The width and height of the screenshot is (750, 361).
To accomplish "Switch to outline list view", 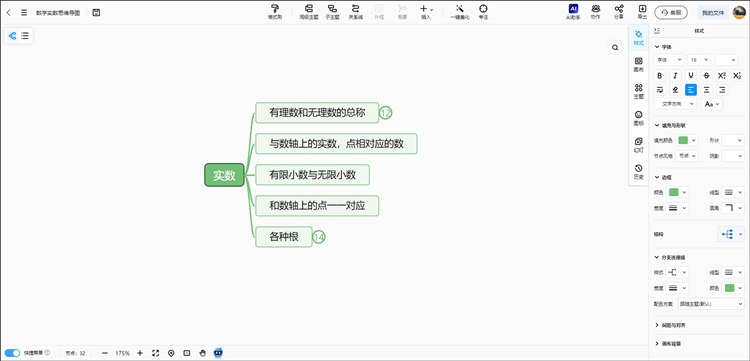I will click(25, 35).
